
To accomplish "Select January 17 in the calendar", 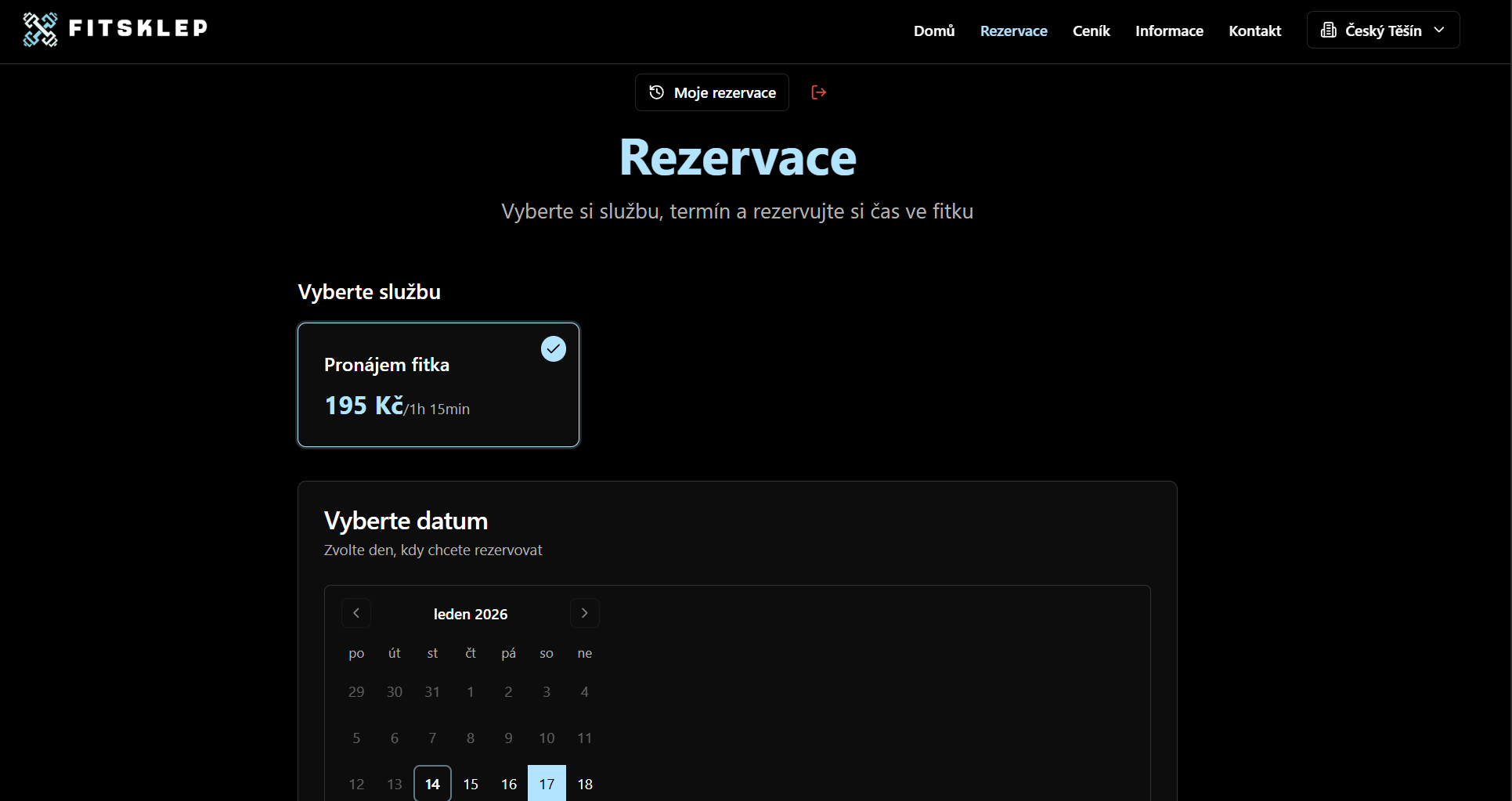I will 547,783.
